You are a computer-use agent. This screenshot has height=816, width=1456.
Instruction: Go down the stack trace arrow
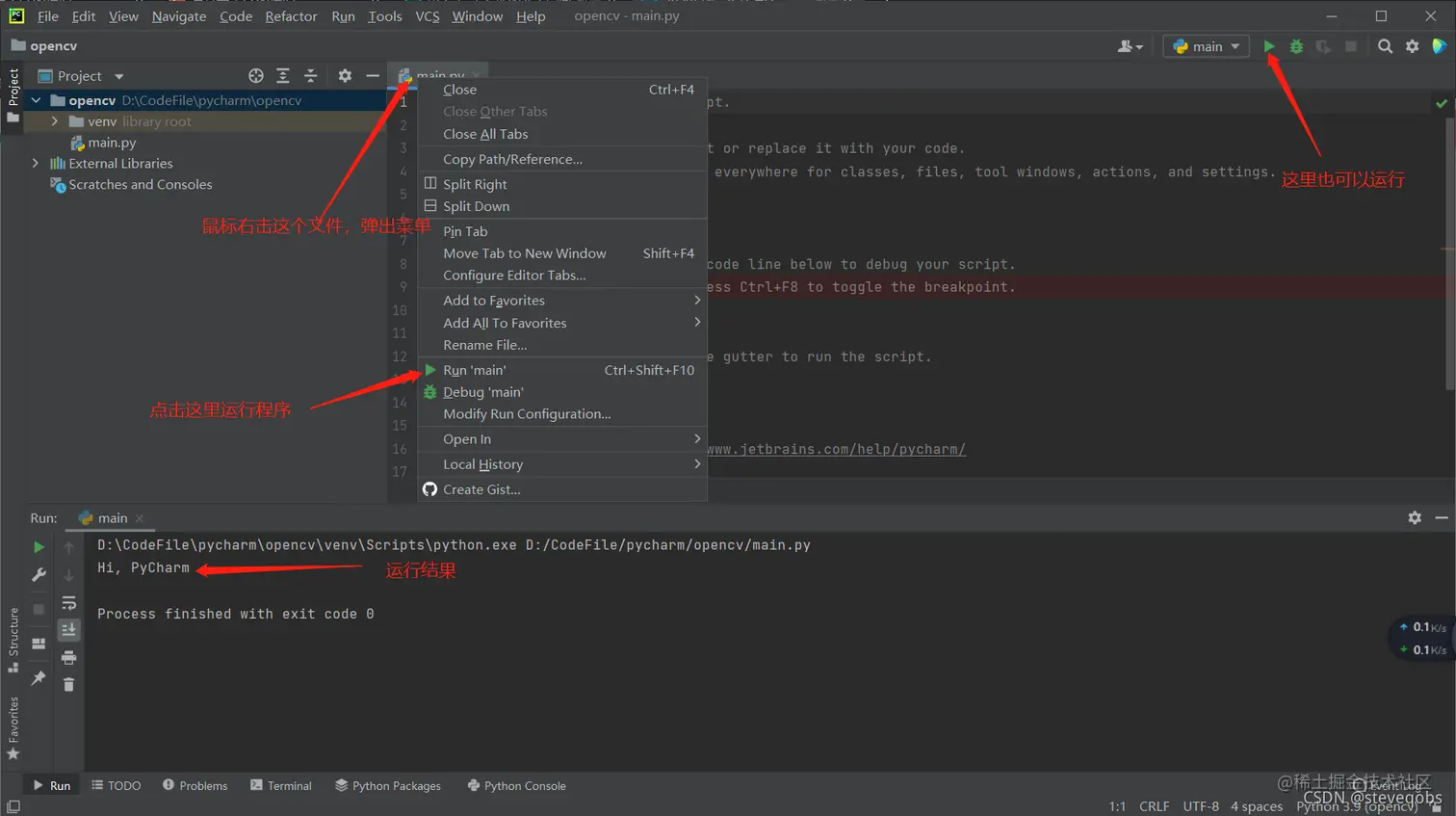tap(68, 575)
